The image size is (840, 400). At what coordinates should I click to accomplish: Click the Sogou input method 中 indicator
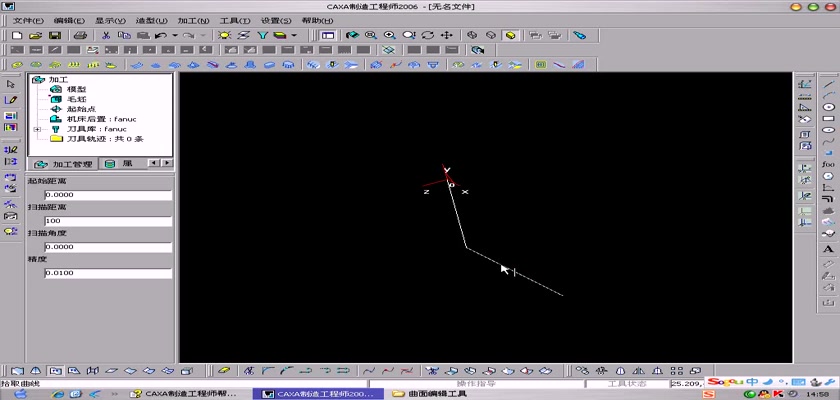752,382
